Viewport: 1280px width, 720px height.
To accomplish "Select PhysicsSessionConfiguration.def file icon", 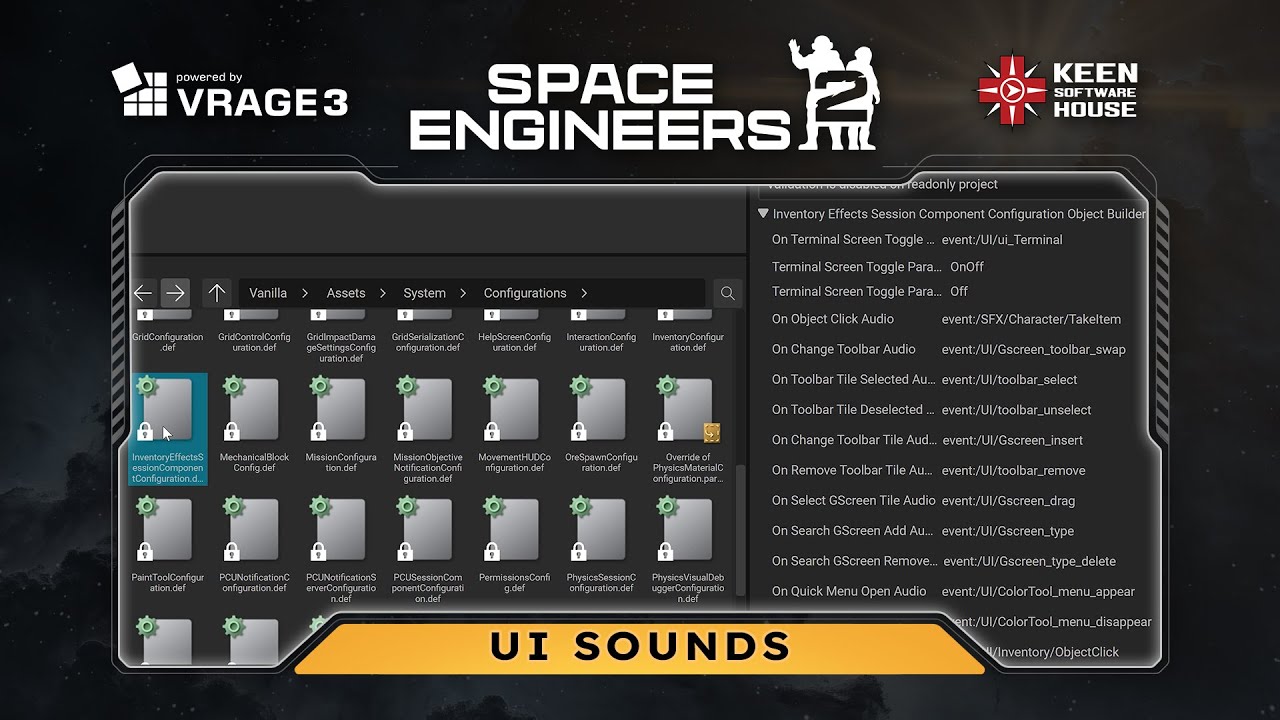I will click(x=599, y=529).
